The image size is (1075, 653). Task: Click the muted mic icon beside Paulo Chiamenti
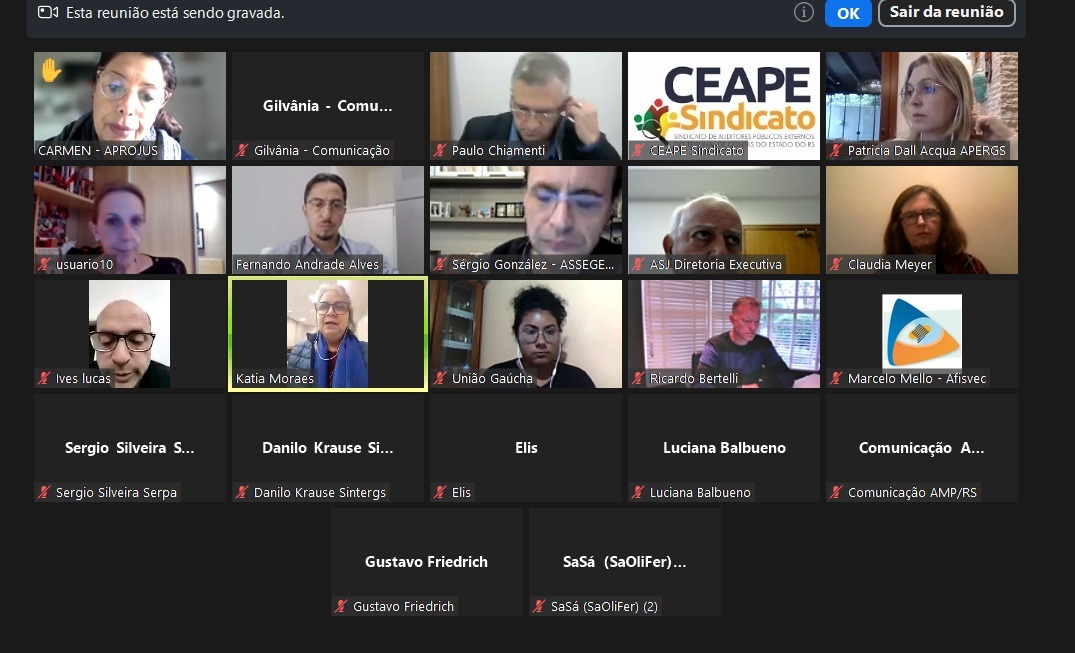pos(440,150)
